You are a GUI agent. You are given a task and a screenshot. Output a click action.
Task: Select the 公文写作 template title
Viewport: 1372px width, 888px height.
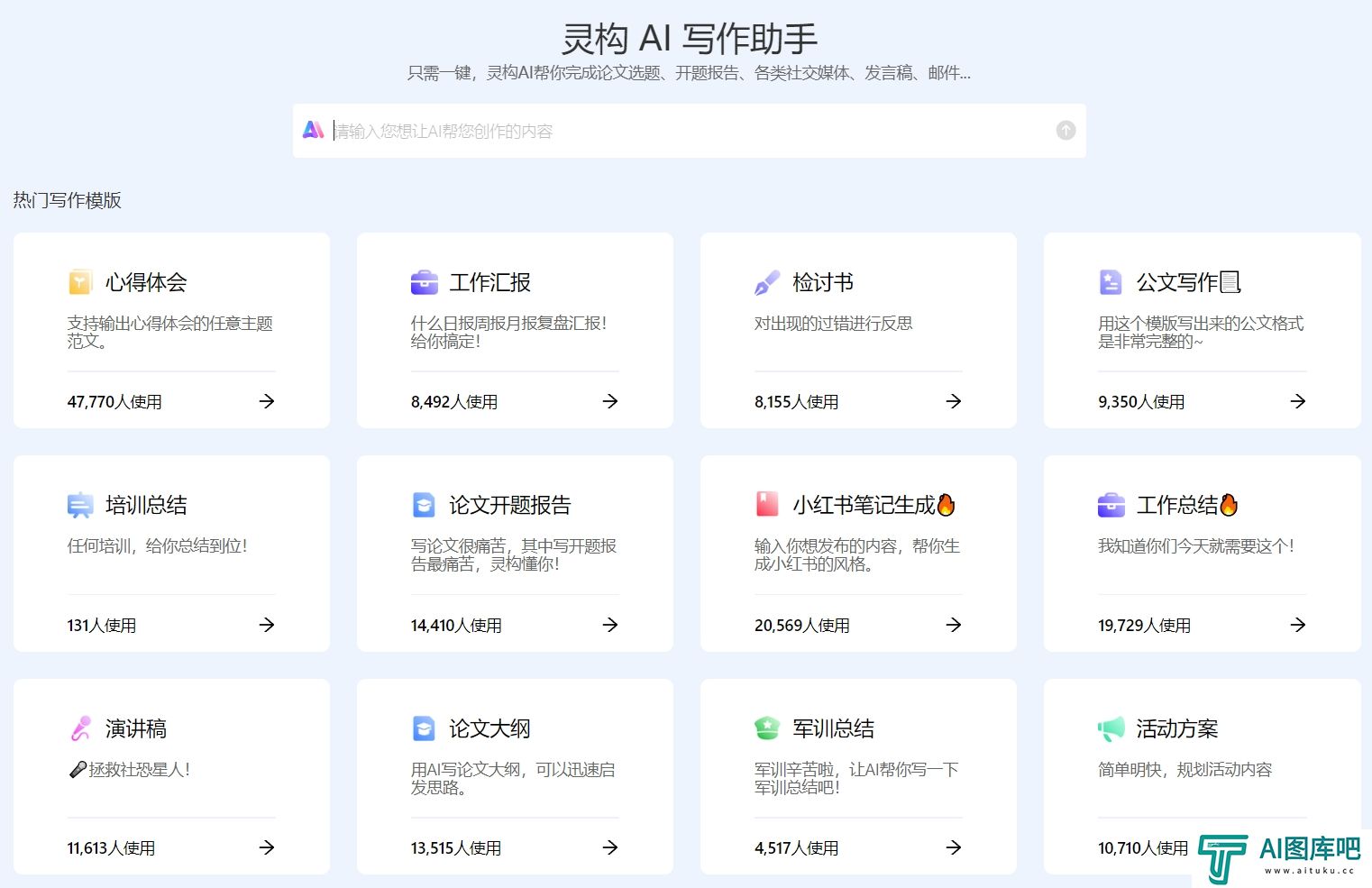pos(1189,282)
